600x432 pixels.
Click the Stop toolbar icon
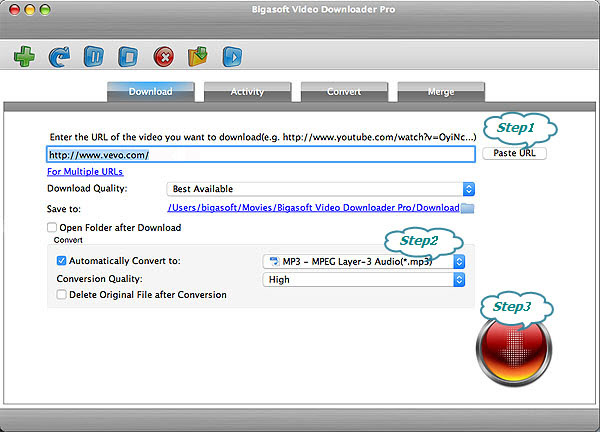(x=128, y=57)
